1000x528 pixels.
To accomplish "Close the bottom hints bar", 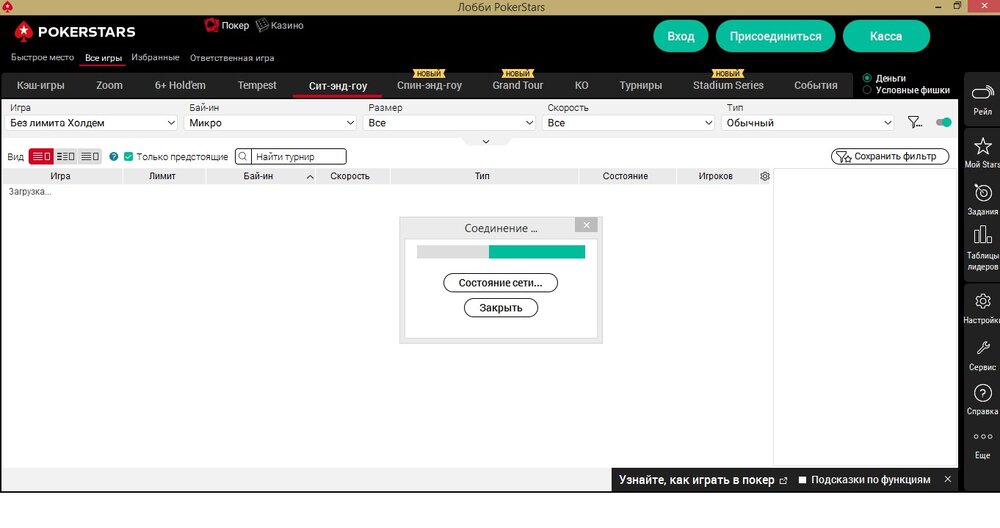I will [x=948, y=479].
